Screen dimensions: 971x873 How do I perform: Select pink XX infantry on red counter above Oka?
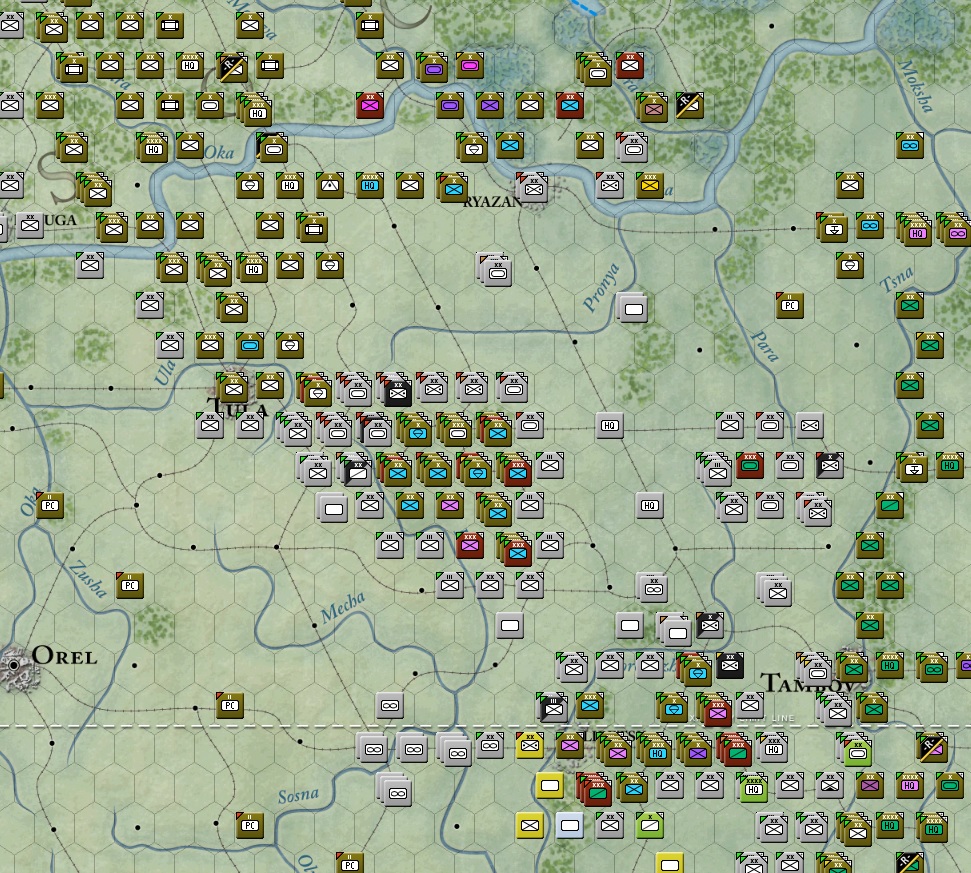pos(370,105)
